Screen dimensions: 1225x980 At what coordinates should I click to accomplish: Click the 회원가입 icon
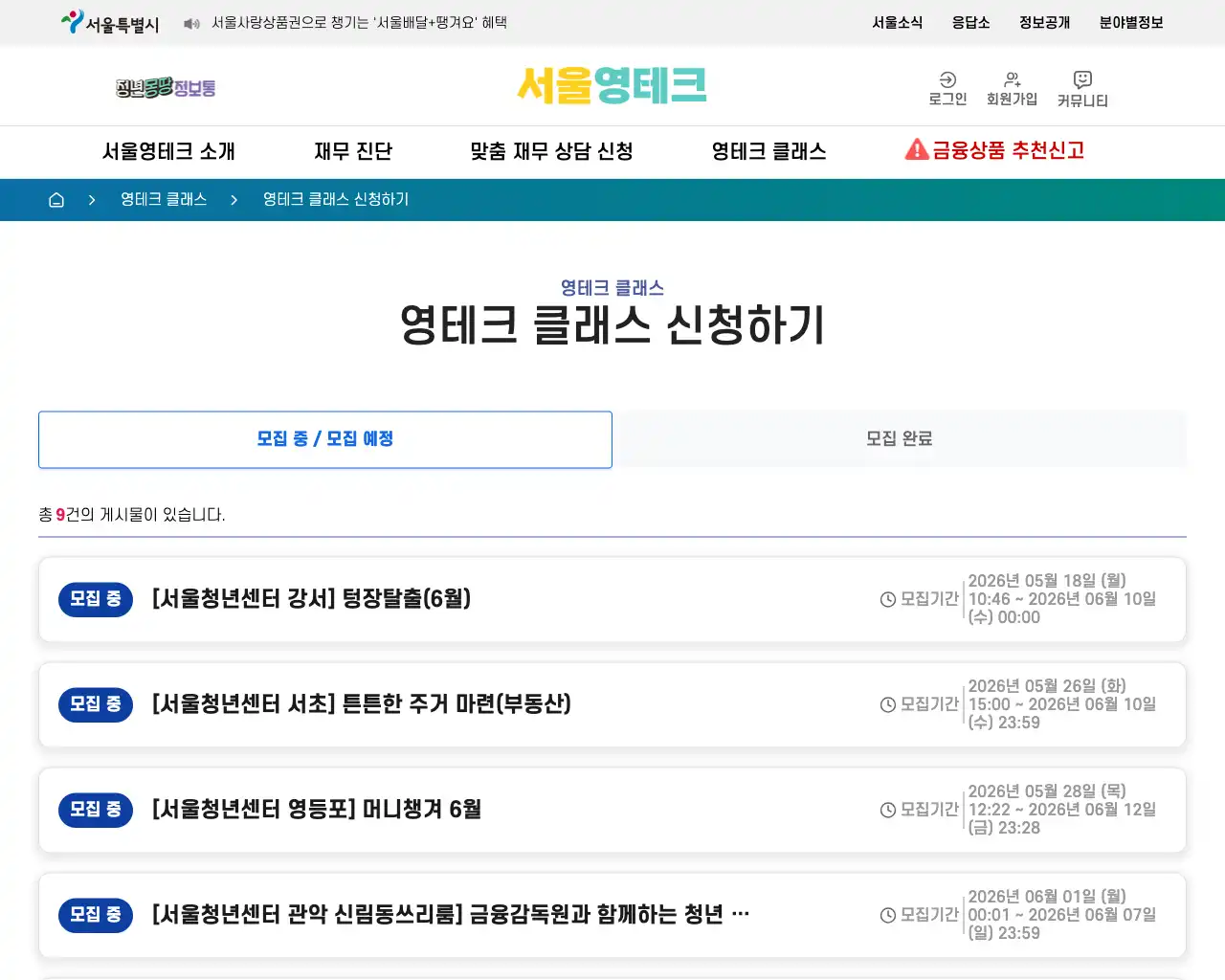(1012, 89)
